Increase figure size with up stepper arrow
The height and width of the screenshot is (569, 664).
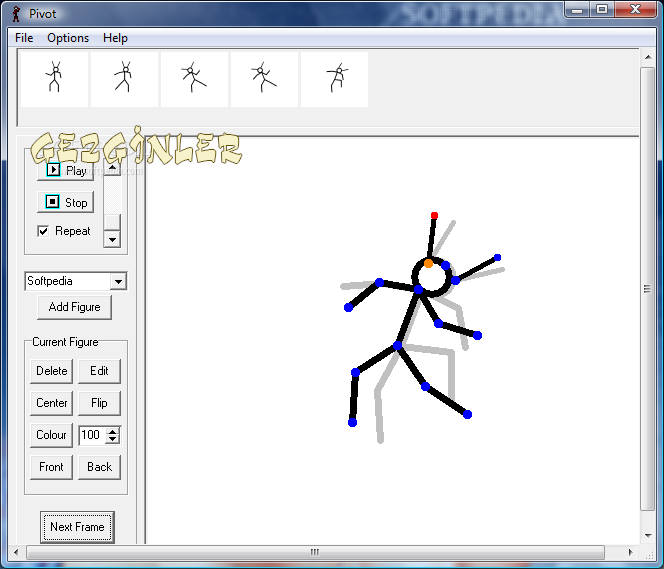coord(113,431)
